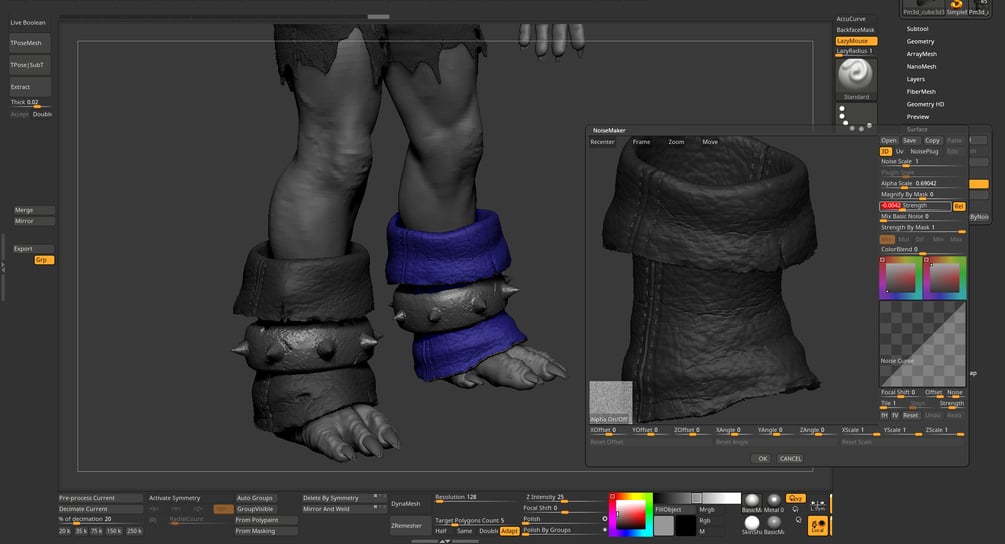Toggle the XYZ rotation icon
1005x544 pixels.
point(796,498)
